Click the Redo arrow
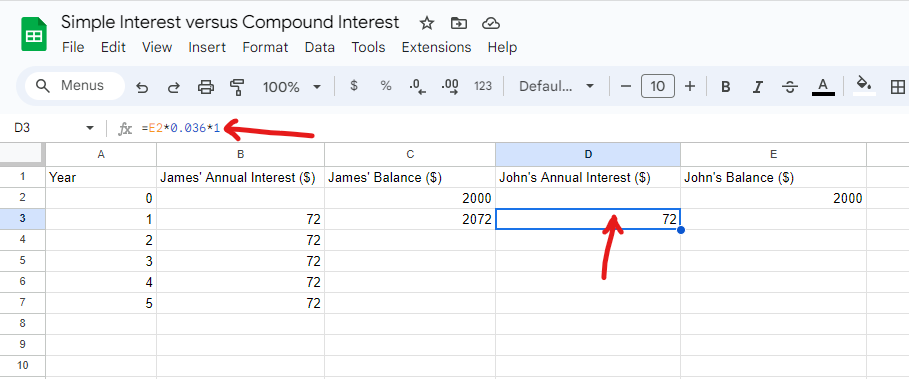The height and width of the screenshot is (379, 909). click(x=173, y=87)
